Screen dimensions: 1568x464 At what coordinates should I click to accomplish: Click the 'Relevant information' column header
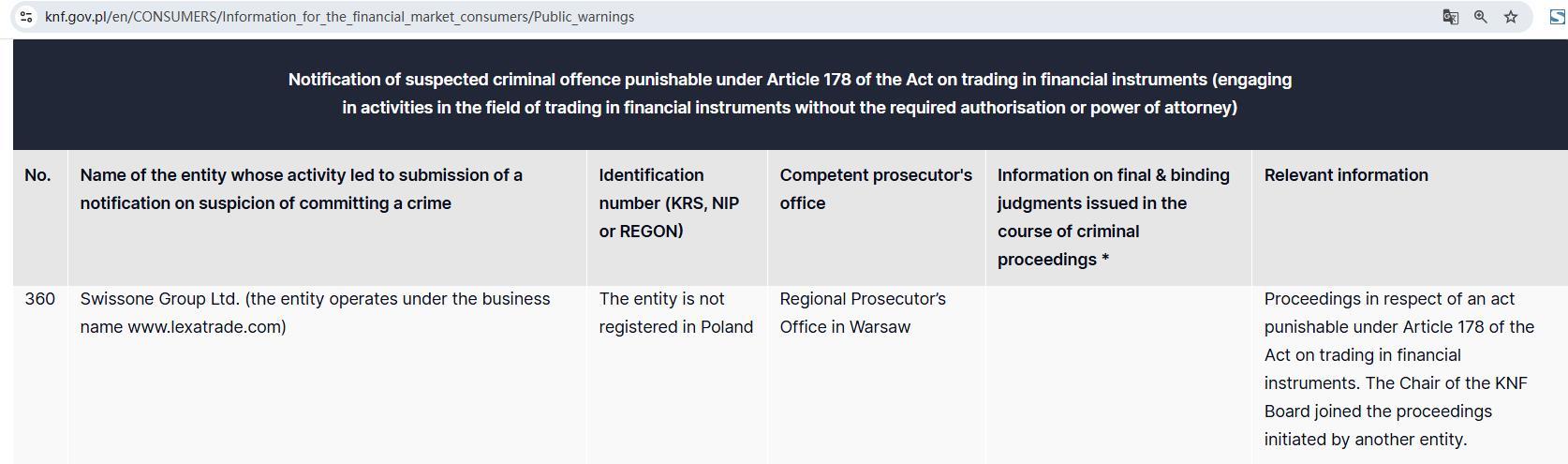pyautogui.click(x=1345, y=175)
